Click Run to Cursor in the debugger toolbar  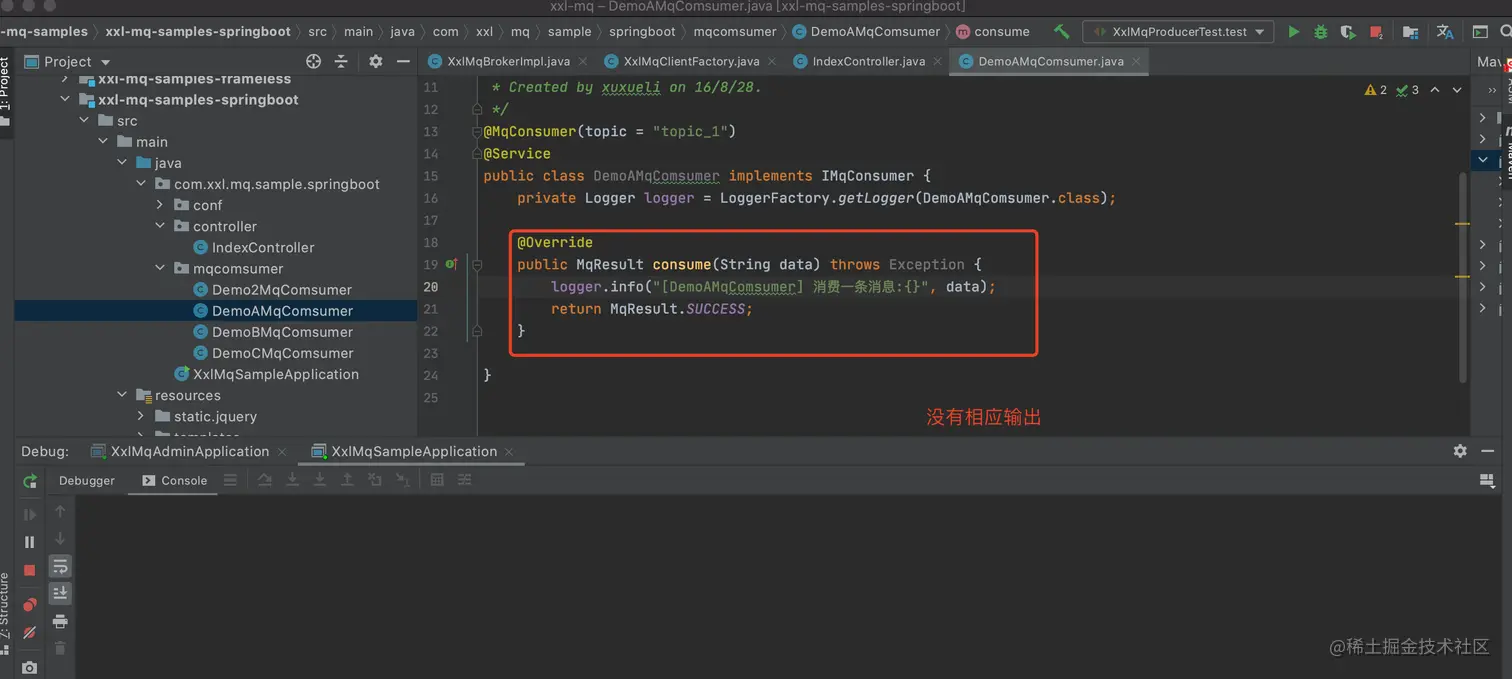[x=402, y=480]
